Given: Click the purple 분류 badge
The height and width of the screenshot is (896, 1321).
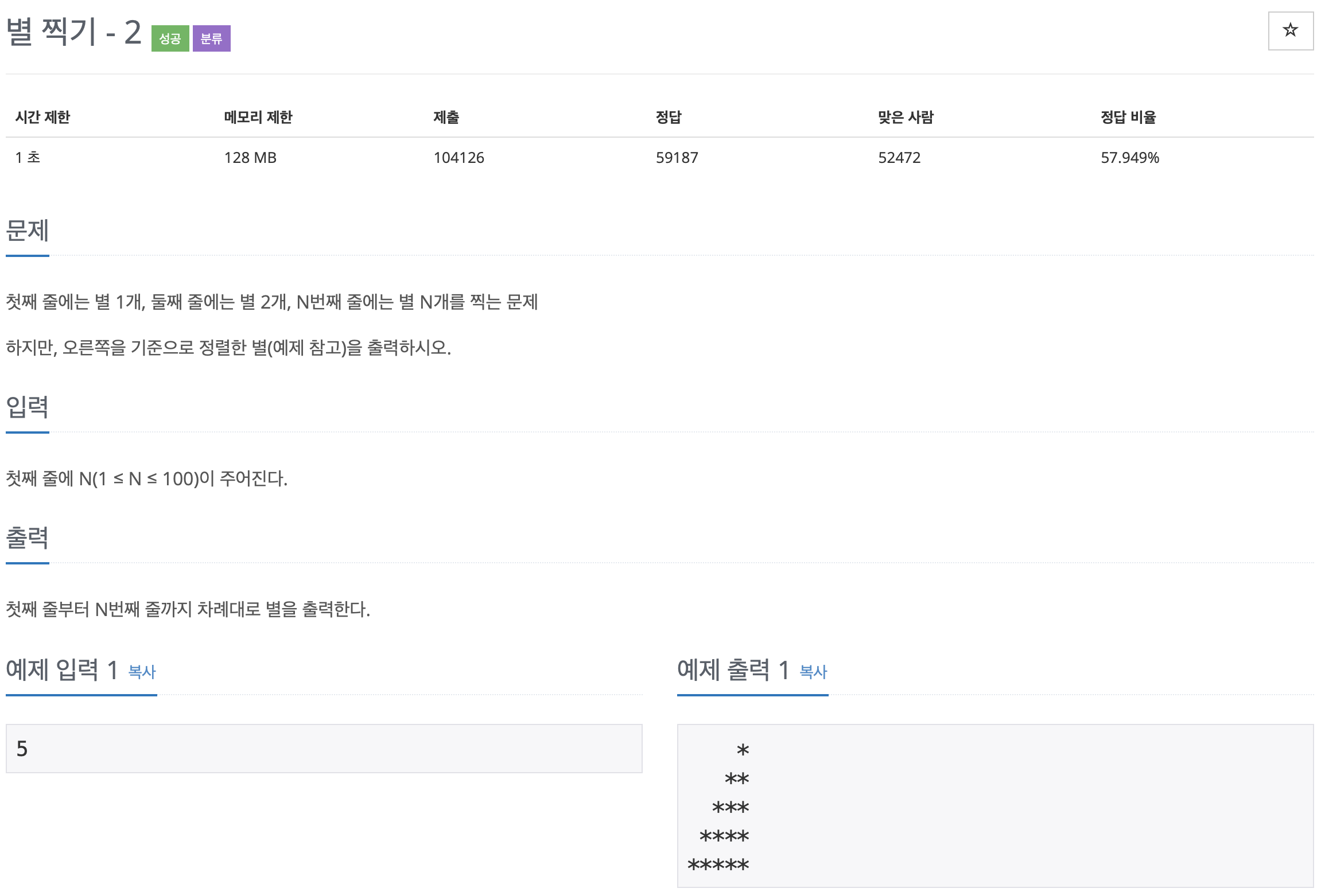Looking at the screenshot, I should click(211, 38).
